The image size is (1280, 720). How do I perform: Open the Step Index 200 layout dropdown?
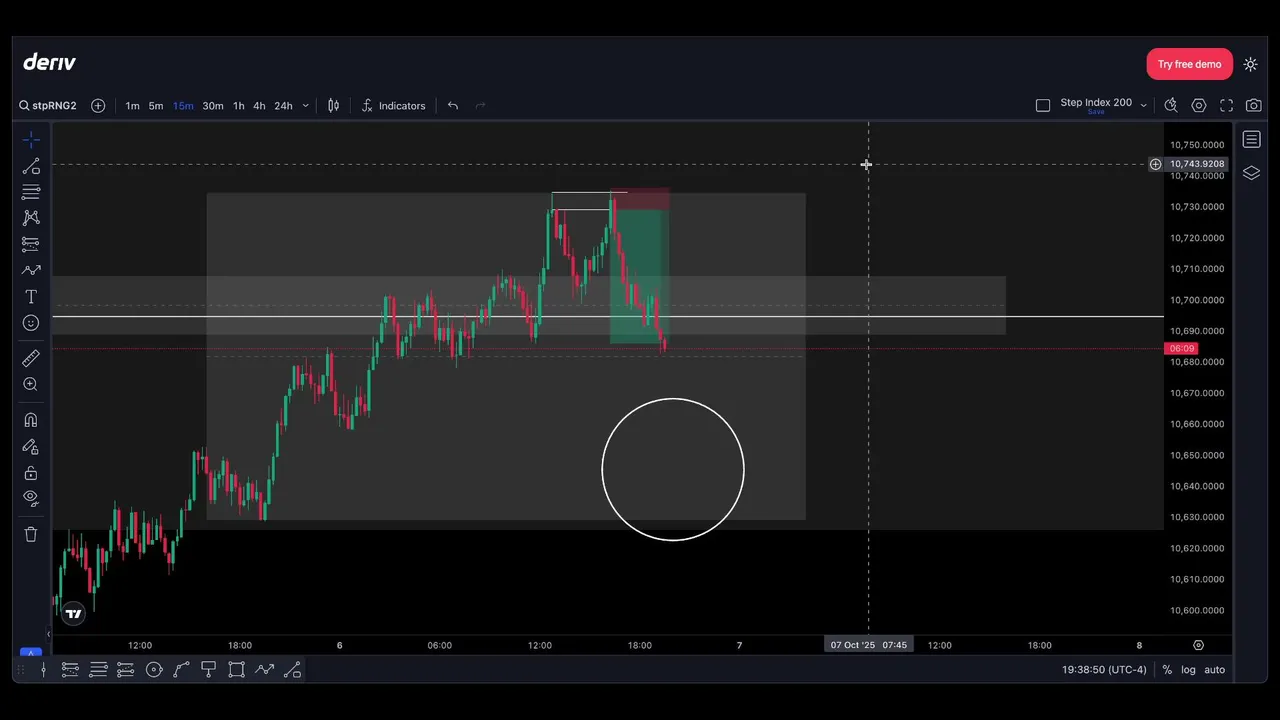(1143, 105)
